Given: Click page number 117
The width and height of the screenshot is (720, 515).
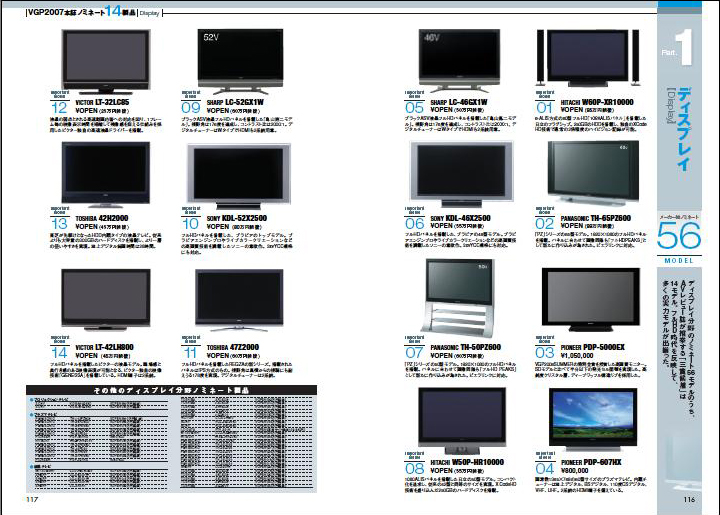Looking at the screenshot, I should pyautogui.click(x=32, y=499).
